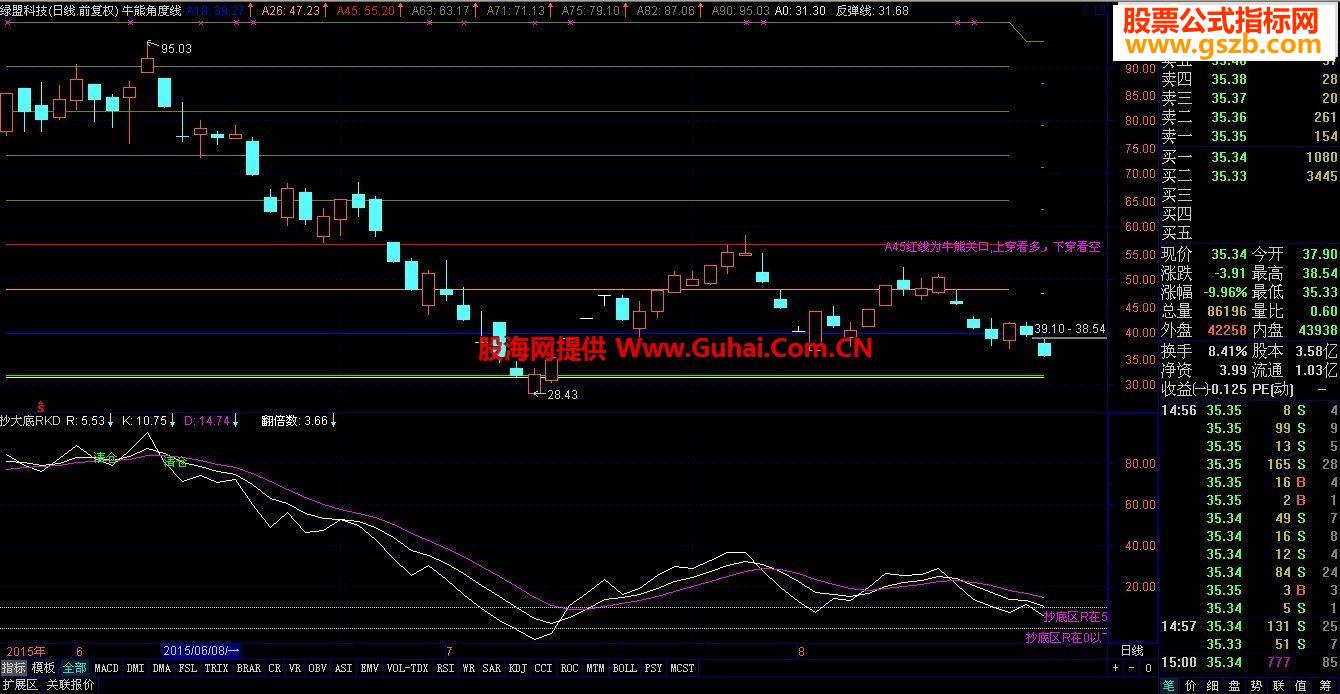Click the 2015/06/08/一 date marker
Viewport: 1340px width, 694px height.
(x=201, y=650)
